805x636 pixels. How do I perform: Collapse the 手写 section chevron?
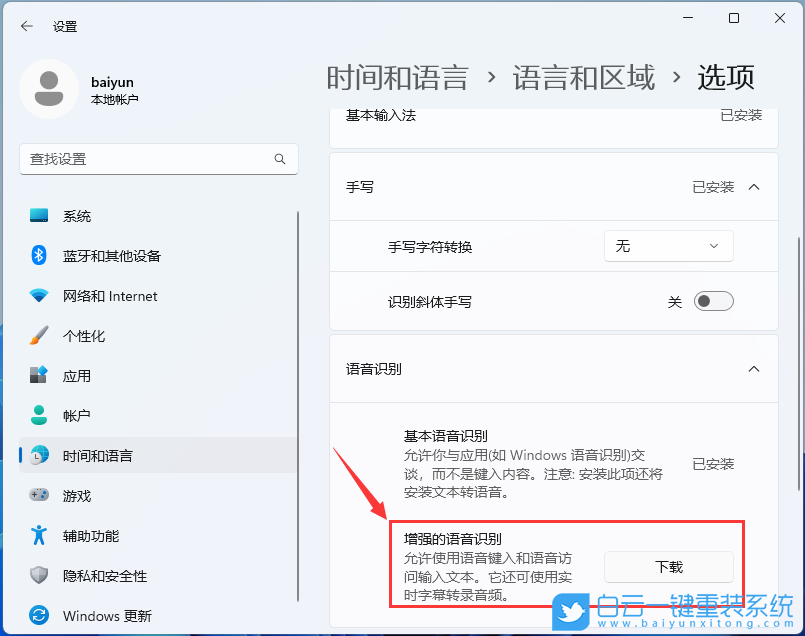[754, 187]
